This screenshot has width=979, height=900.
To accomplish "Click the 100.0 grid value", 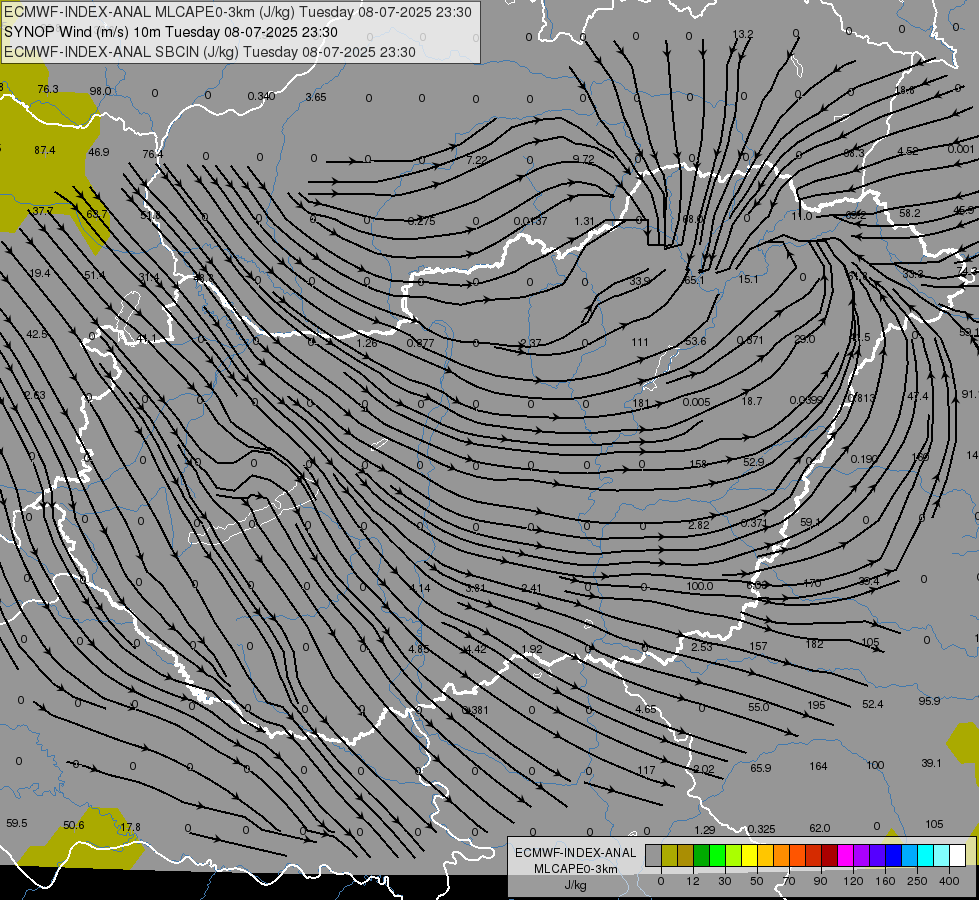I will [699, 586].
